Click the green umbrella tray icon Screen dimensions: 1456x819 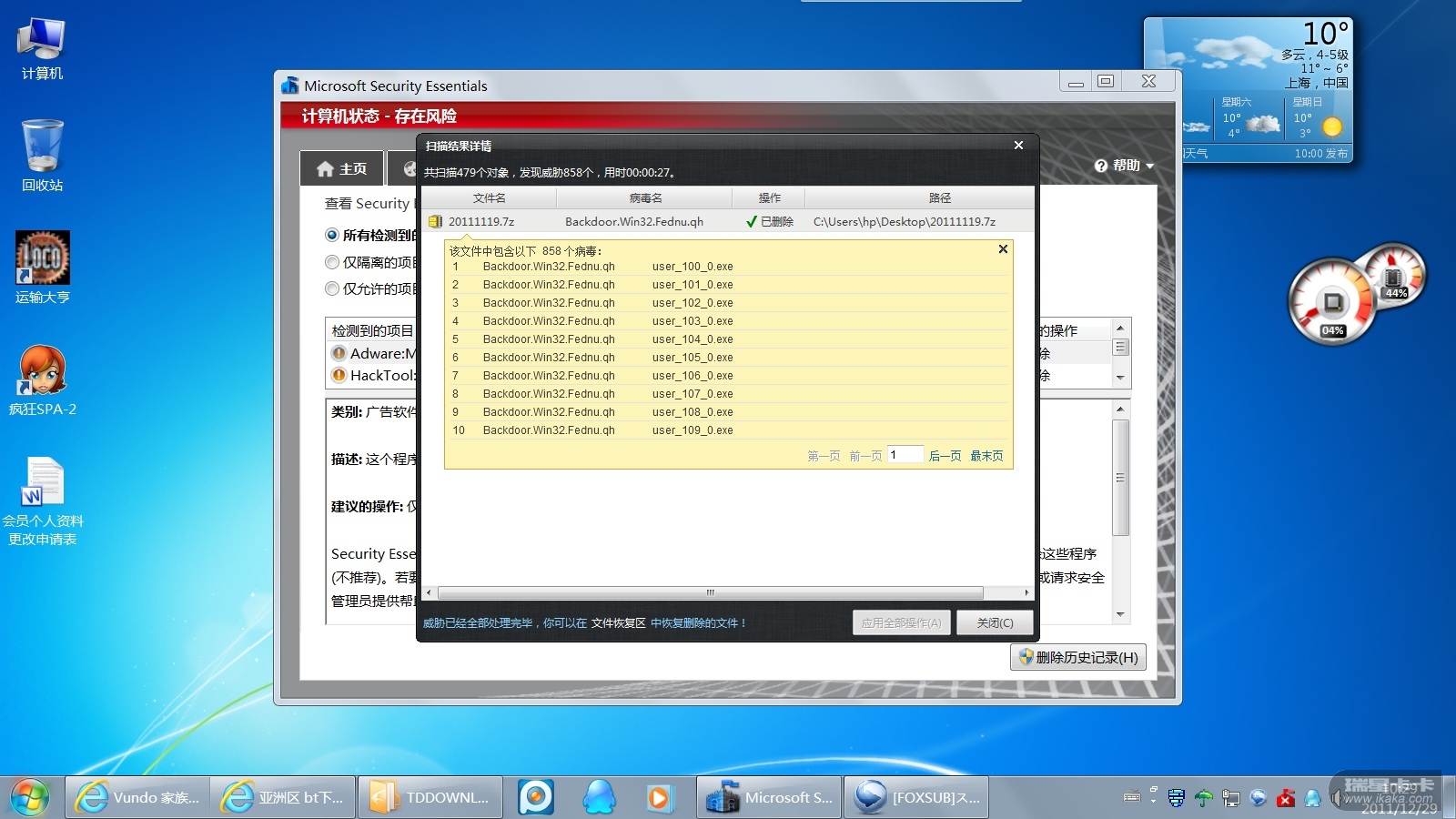[1203, 798]
